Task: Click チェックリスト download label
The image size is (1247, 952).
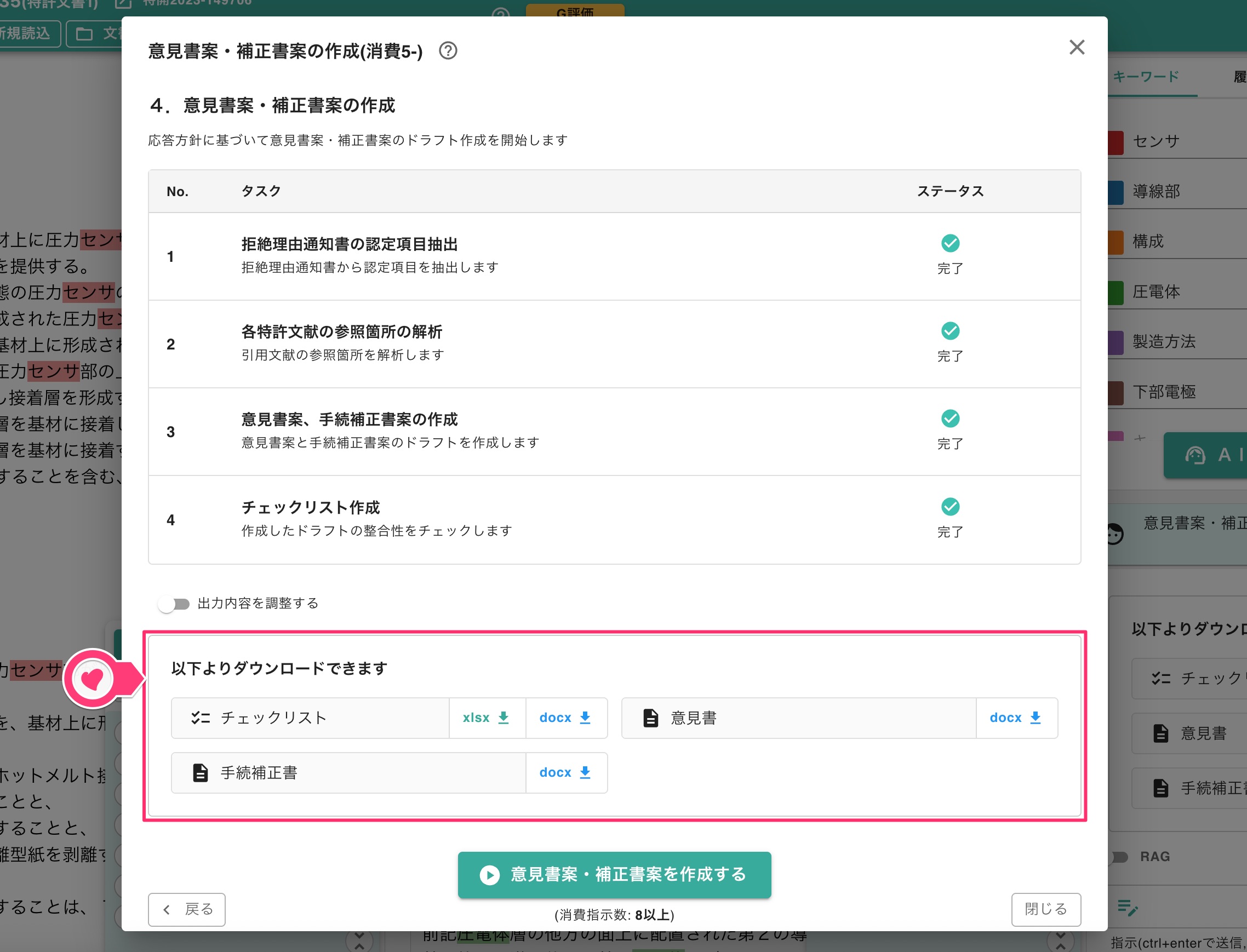Action: [274, 718]
